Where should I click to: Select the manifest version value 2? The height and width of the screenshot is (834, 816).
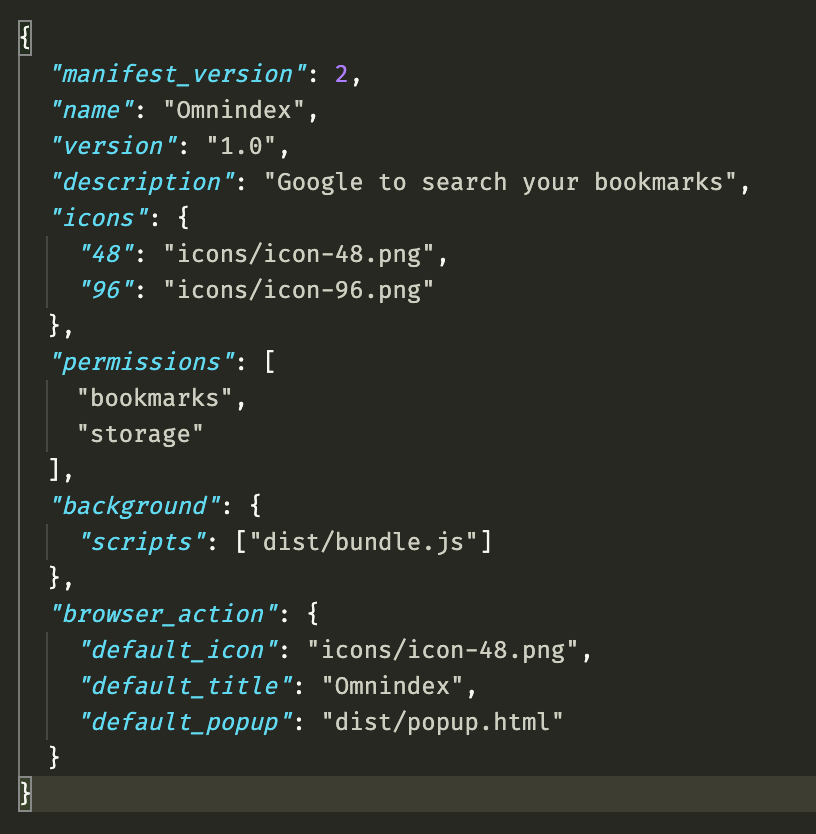(342, 74)
